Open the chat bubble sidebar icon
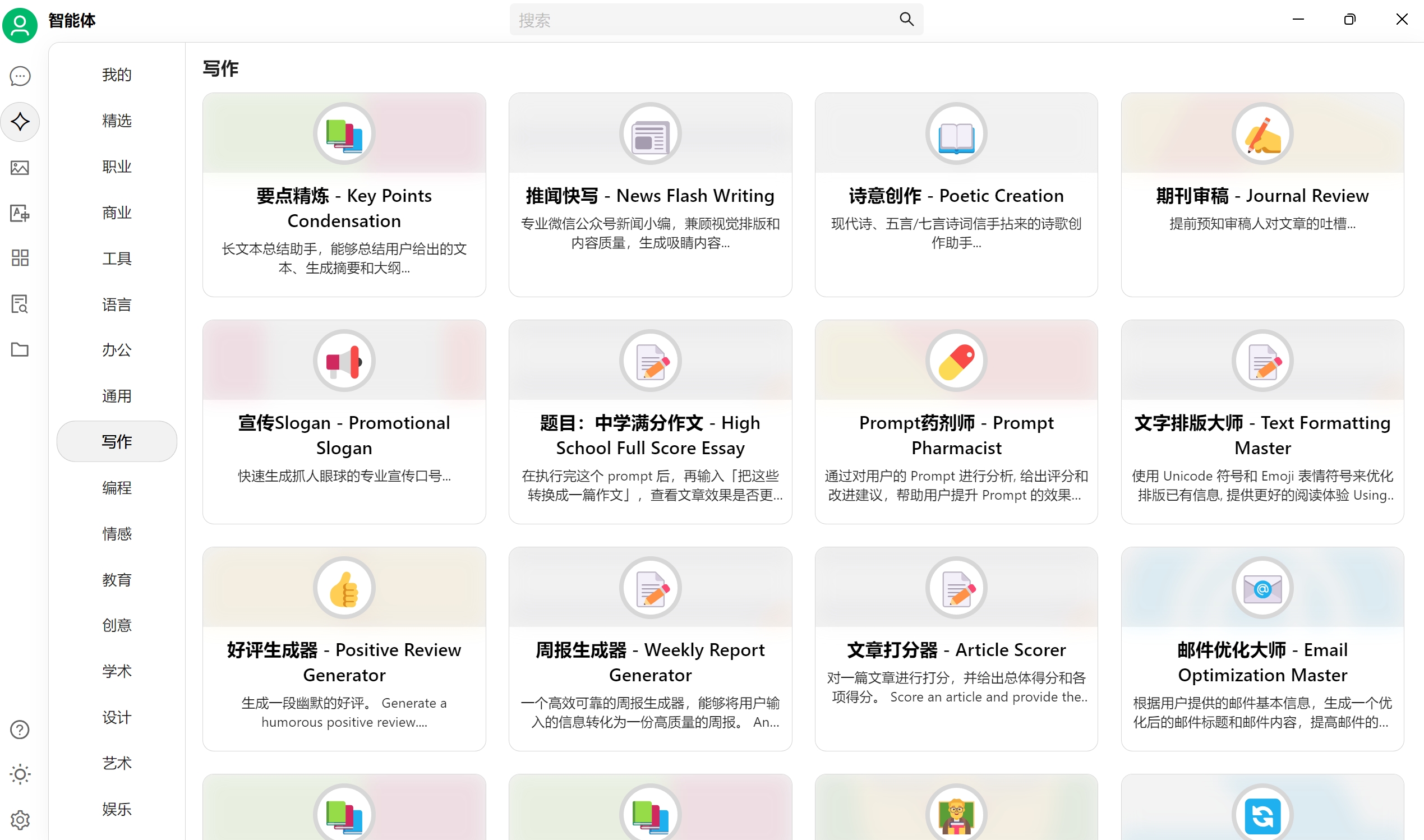 point(20,76)
